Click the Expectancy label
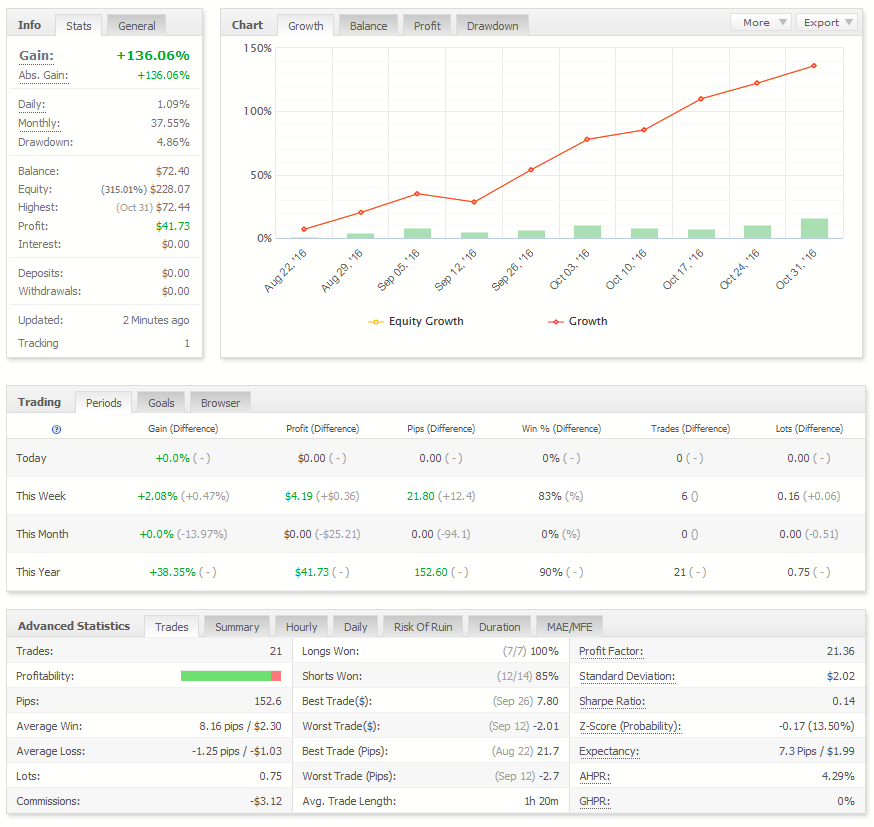 (x=609, y=751)
